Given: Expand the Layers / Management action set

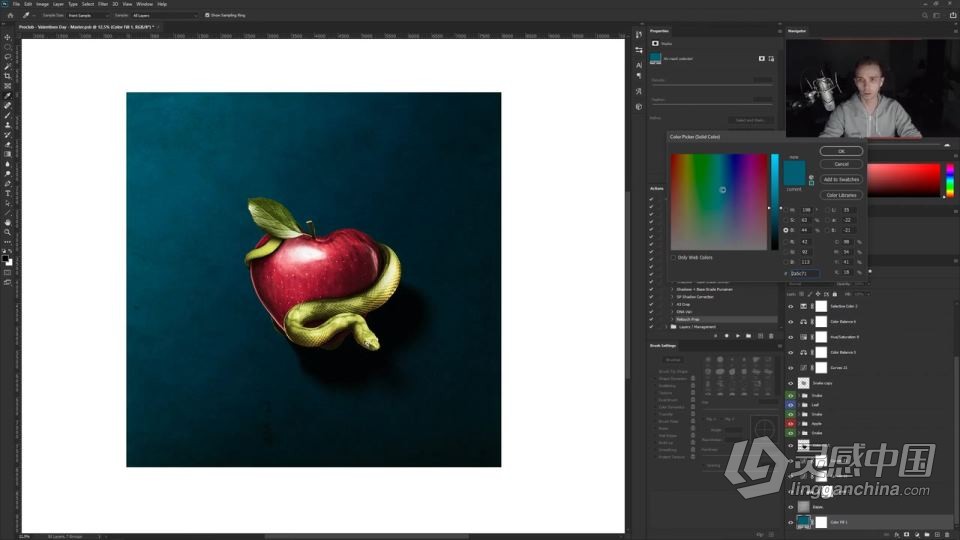Looking at the screenshot, I should [667, 327].
